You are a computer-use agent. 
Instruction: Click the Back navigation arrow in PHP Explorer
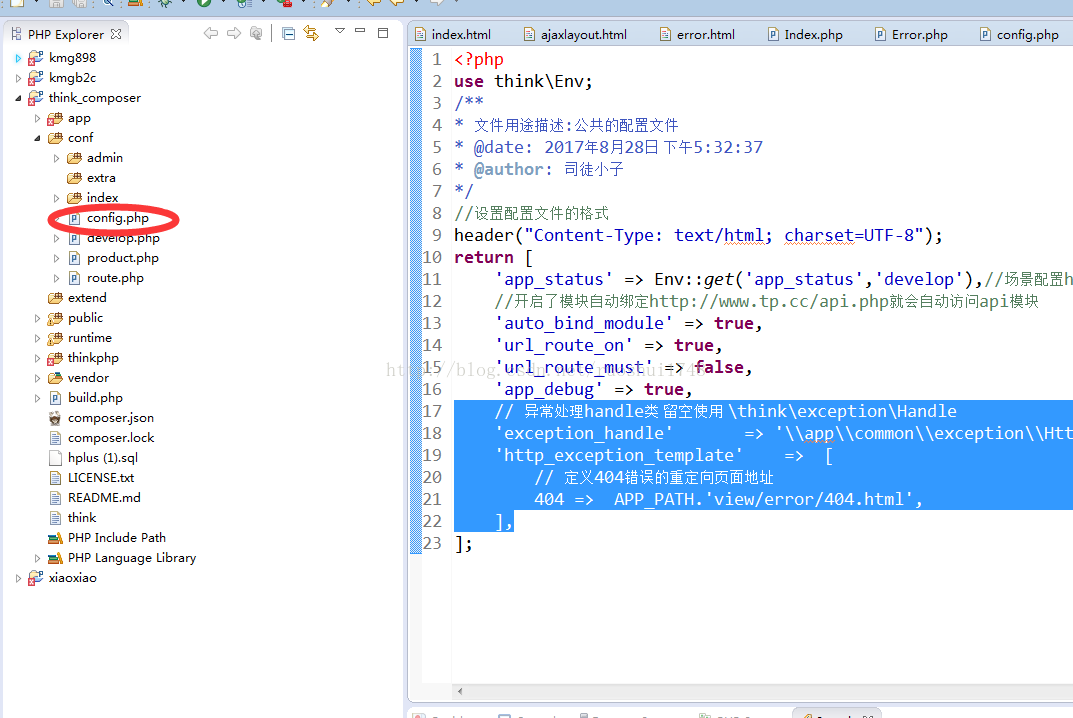pyautogui.click(x=211, y=33)
